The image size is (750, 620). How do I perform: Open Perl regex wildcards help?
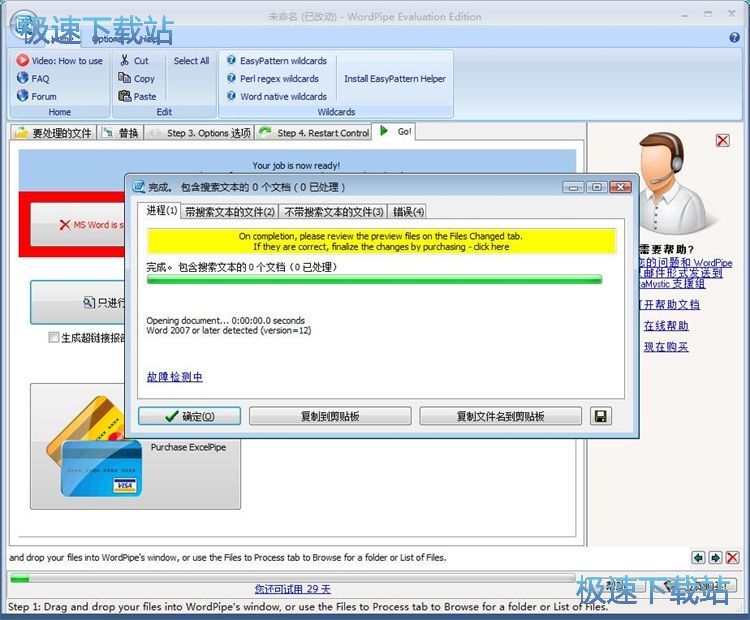(273, 78)
